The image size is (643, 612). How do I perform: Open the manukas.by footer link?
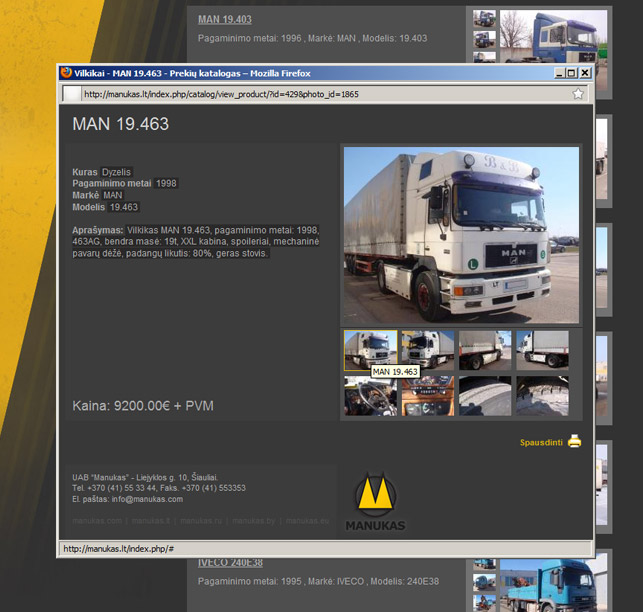click(254, 521)
